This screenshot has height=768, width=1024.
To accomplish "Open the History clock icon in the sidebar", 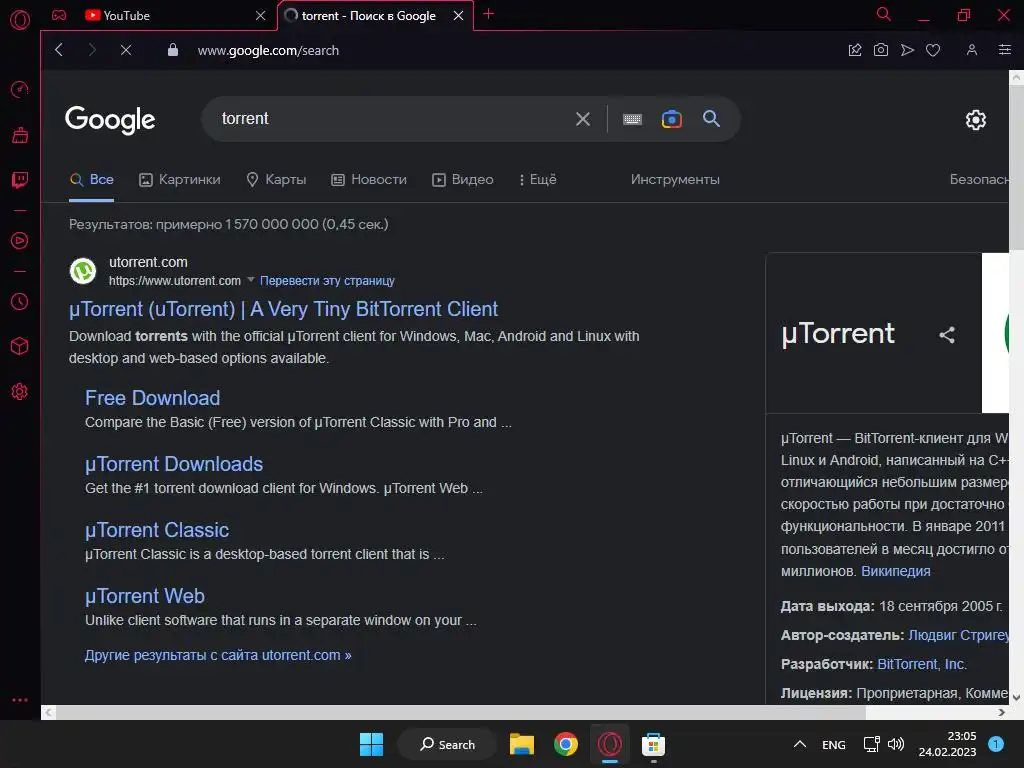I will pyautogui.click(x=20, y=301).
